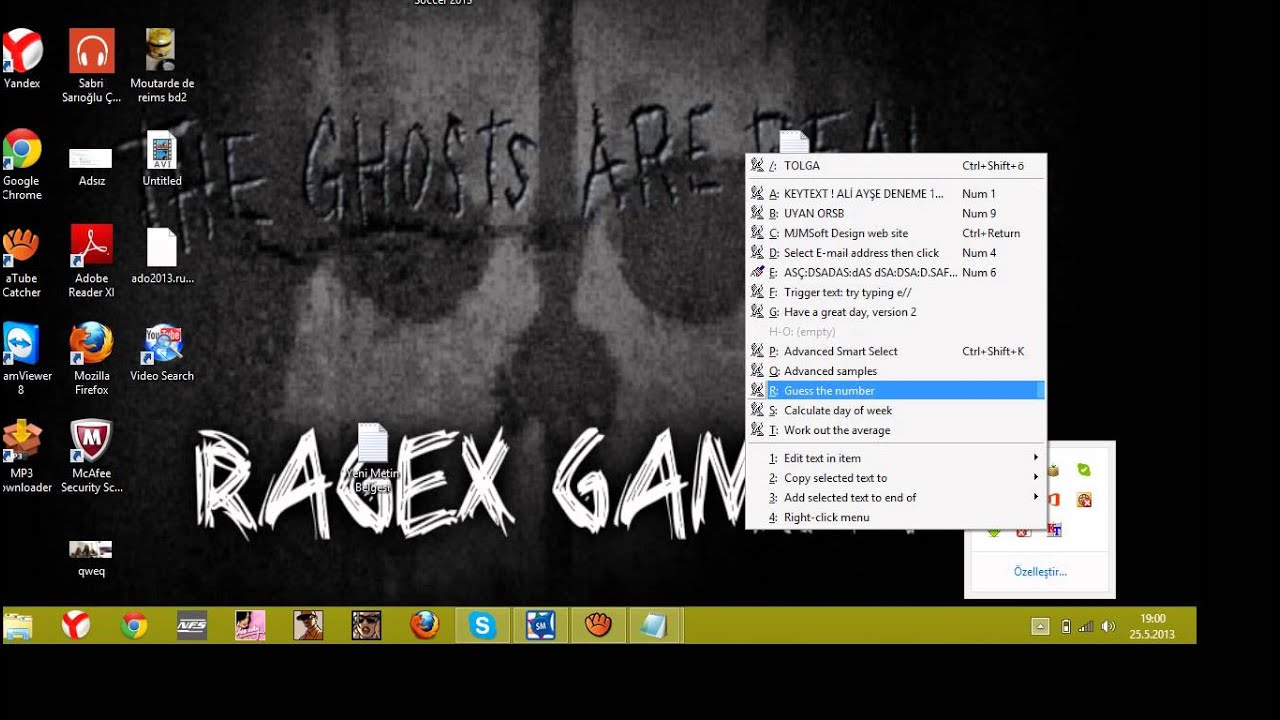Image resolution: width=1280 pixels, height=720 pixels.
Task: Click the network signal tray icon
Action: pos(1087,627)
